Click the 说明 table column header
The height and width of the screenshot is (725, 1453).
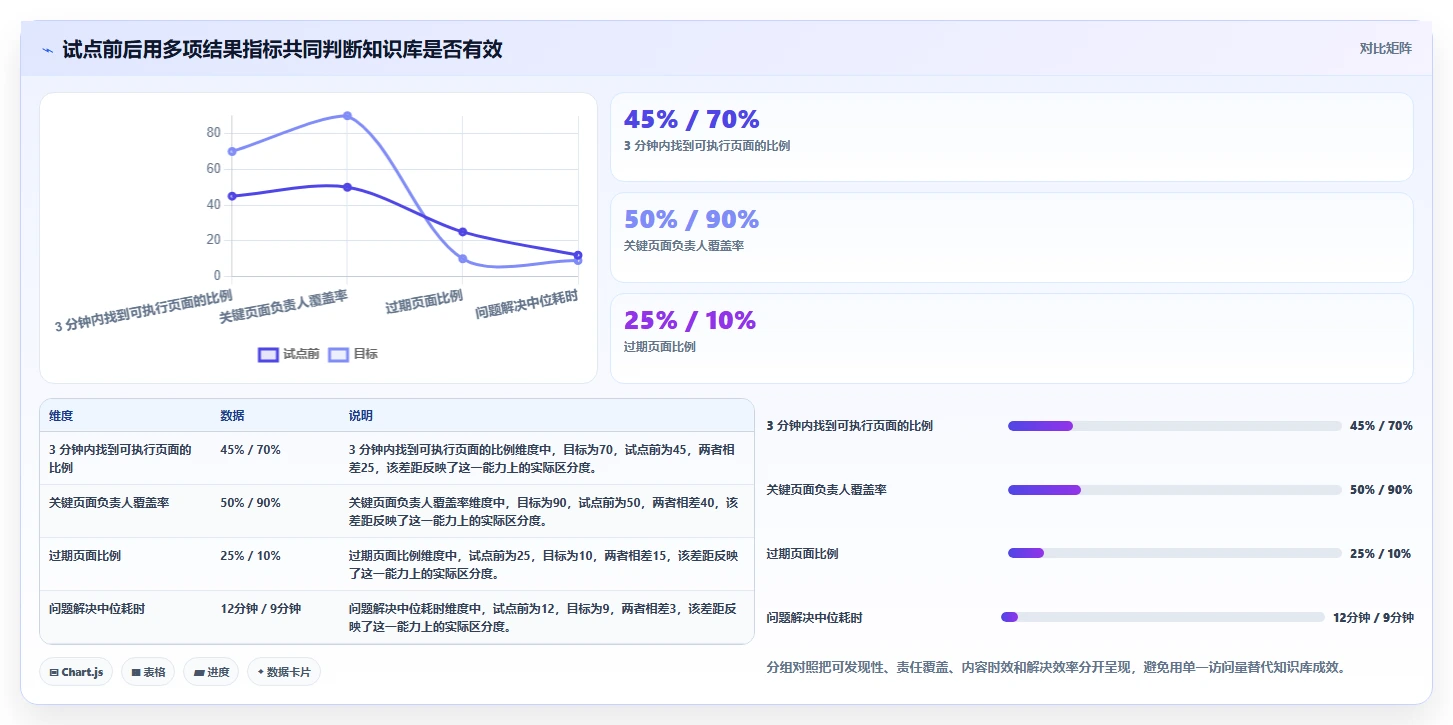click(x=361, y=416)
